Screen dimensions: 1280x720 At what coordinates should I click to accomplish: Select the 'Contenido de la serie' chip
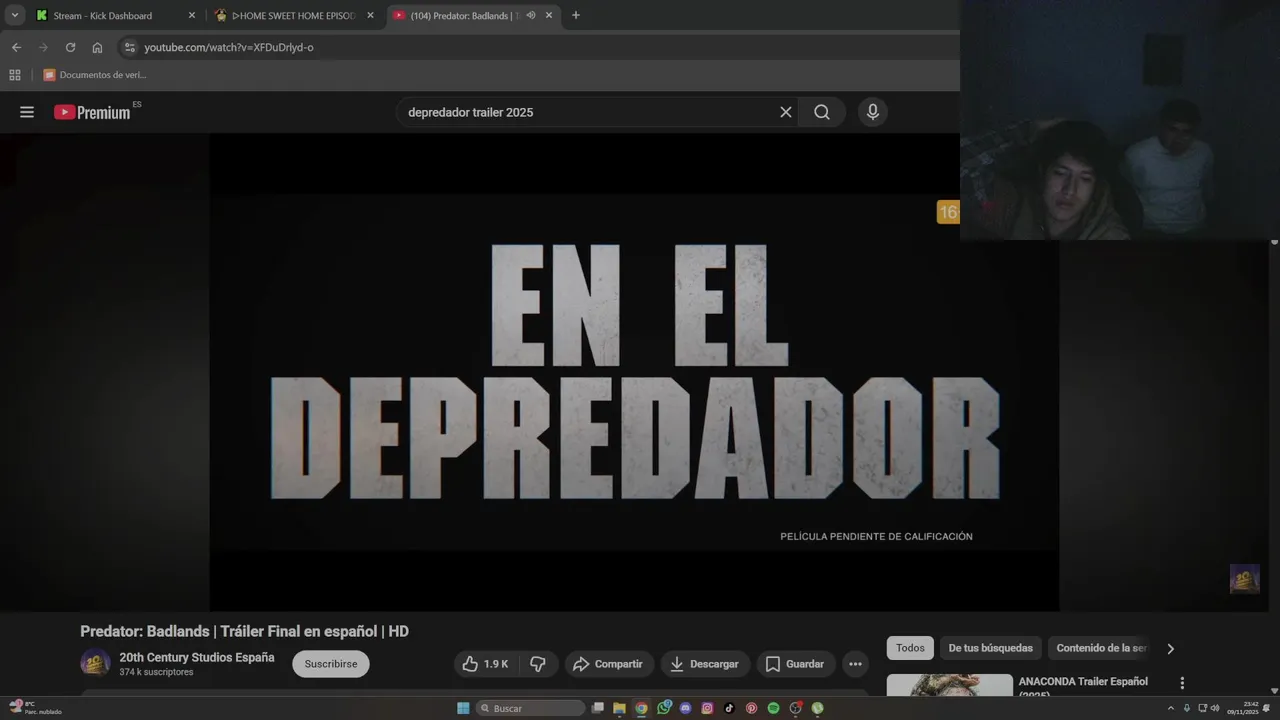[1102, 648]
